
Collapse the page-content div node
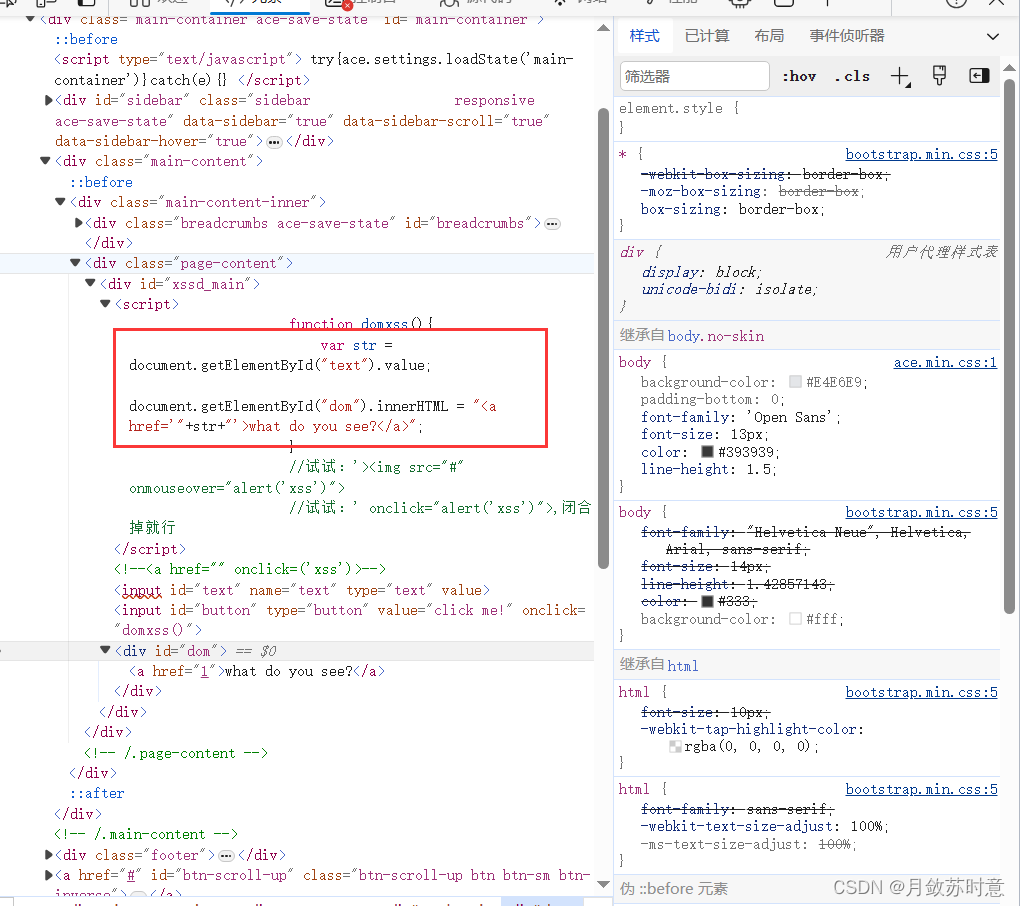pos(75,263)
